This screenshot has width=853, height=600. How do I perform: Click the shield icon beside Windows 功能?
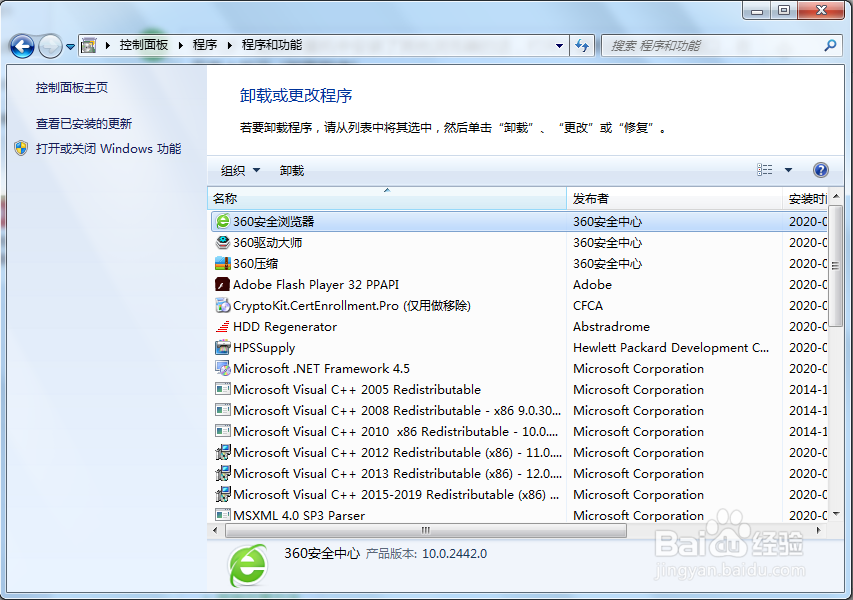(21, 148)
